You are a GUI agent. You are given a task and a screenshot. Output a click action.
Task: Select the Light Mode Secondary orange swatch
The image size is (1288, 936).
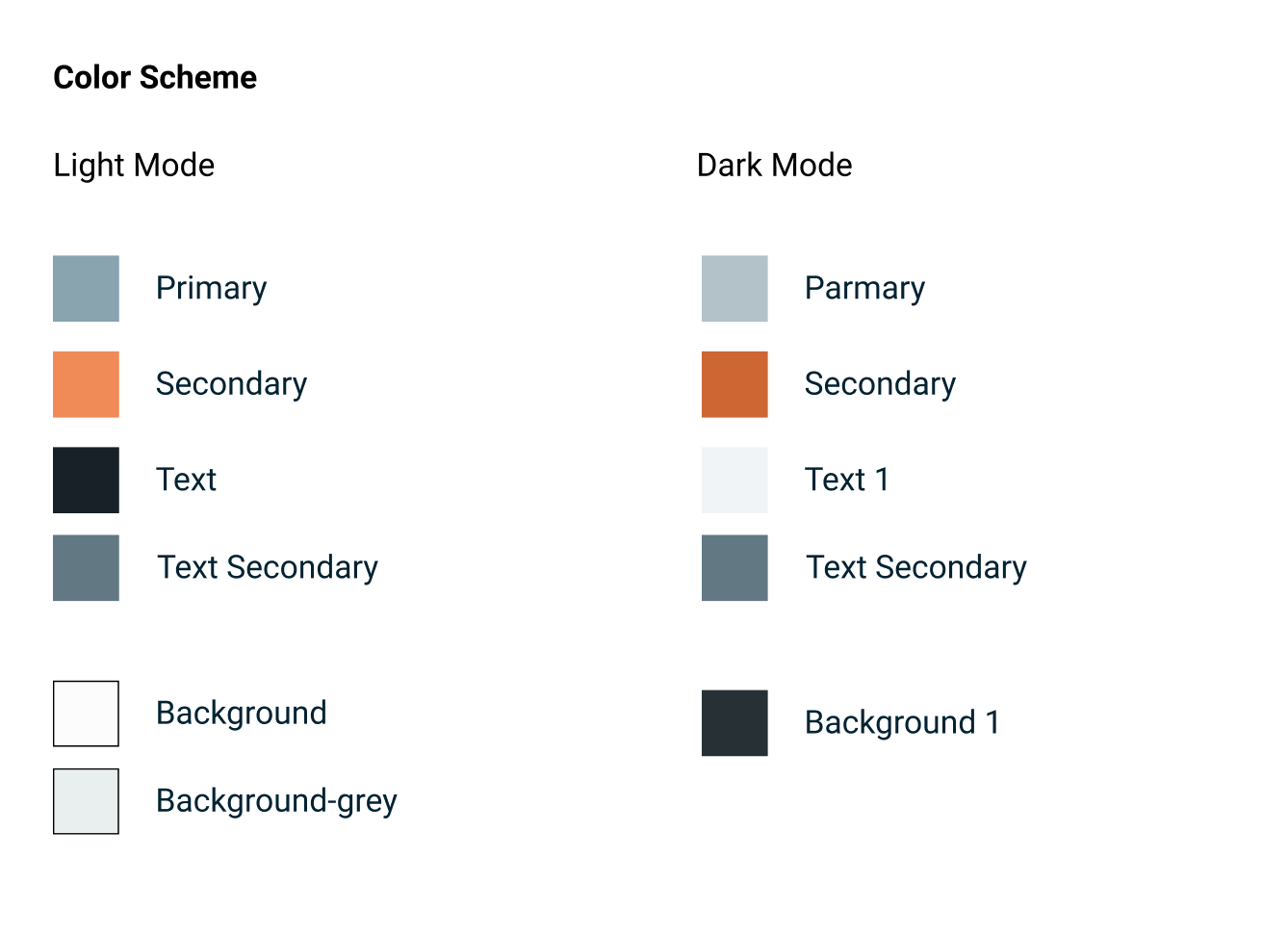[86, 384]
